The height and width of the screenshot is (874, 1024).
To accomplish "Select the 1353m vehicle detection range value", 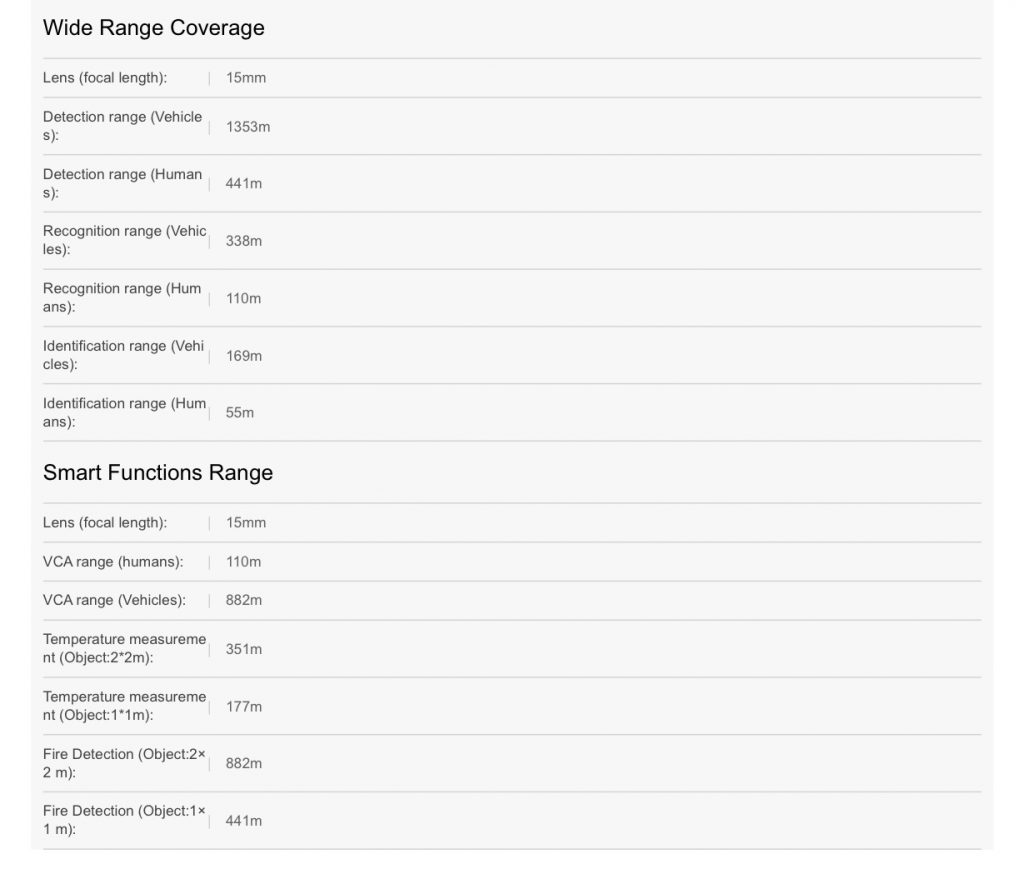I will [247, 127].
